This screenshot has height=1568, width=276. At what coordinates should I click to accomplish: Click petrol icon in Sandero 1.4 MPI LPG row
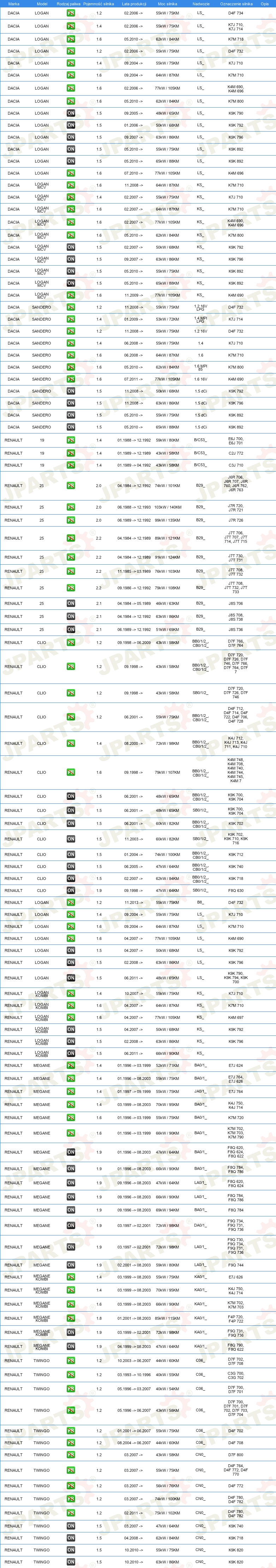(x=71, y=319)
